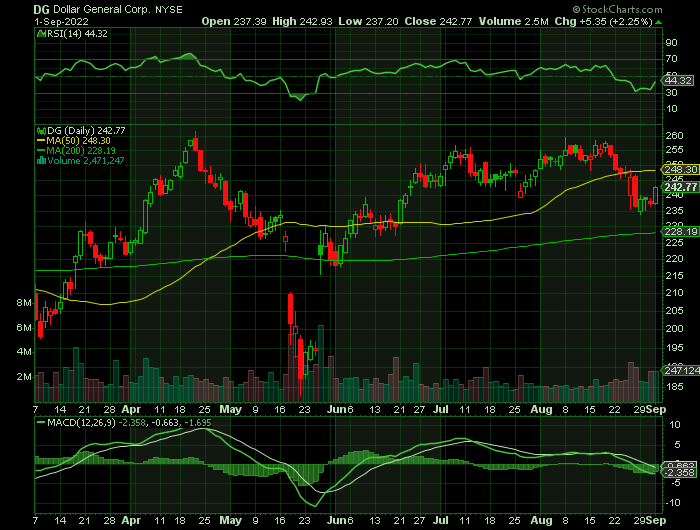This screenshot has width=700, height=530.
Task: Click the 1-Sep-2022 date label
Action: point(62,21)
